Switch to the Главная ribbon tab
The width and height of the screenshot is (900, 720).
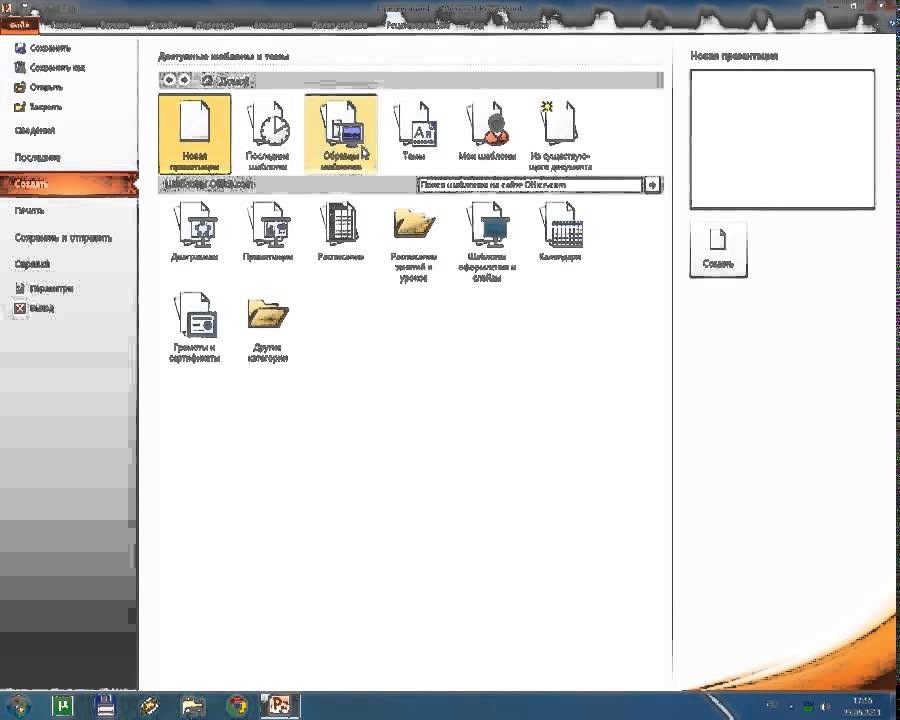pyautogui.click(x=65, y=25)
